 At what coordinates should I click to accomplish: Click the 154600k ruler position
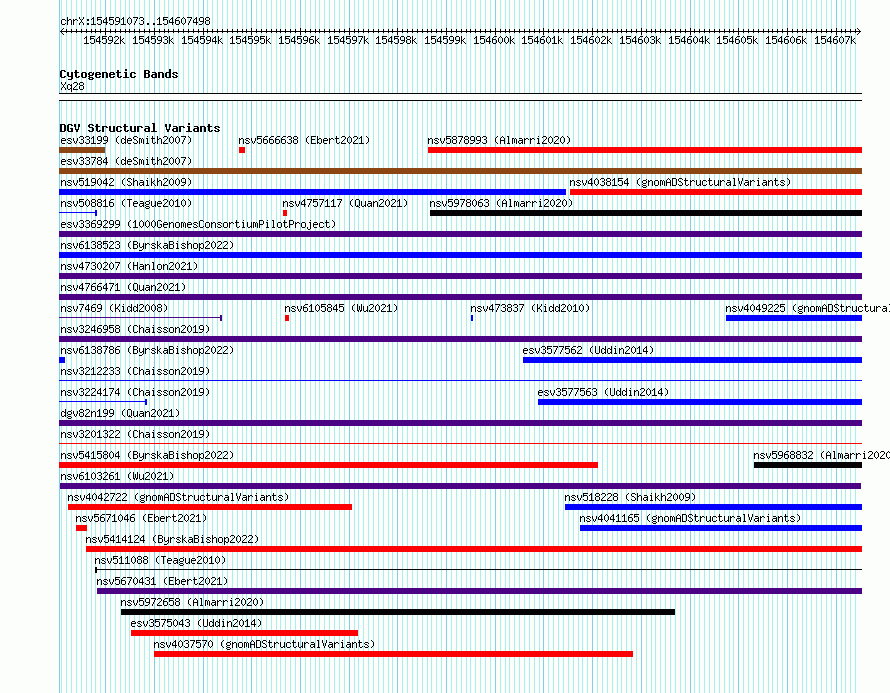coord(494,40)
